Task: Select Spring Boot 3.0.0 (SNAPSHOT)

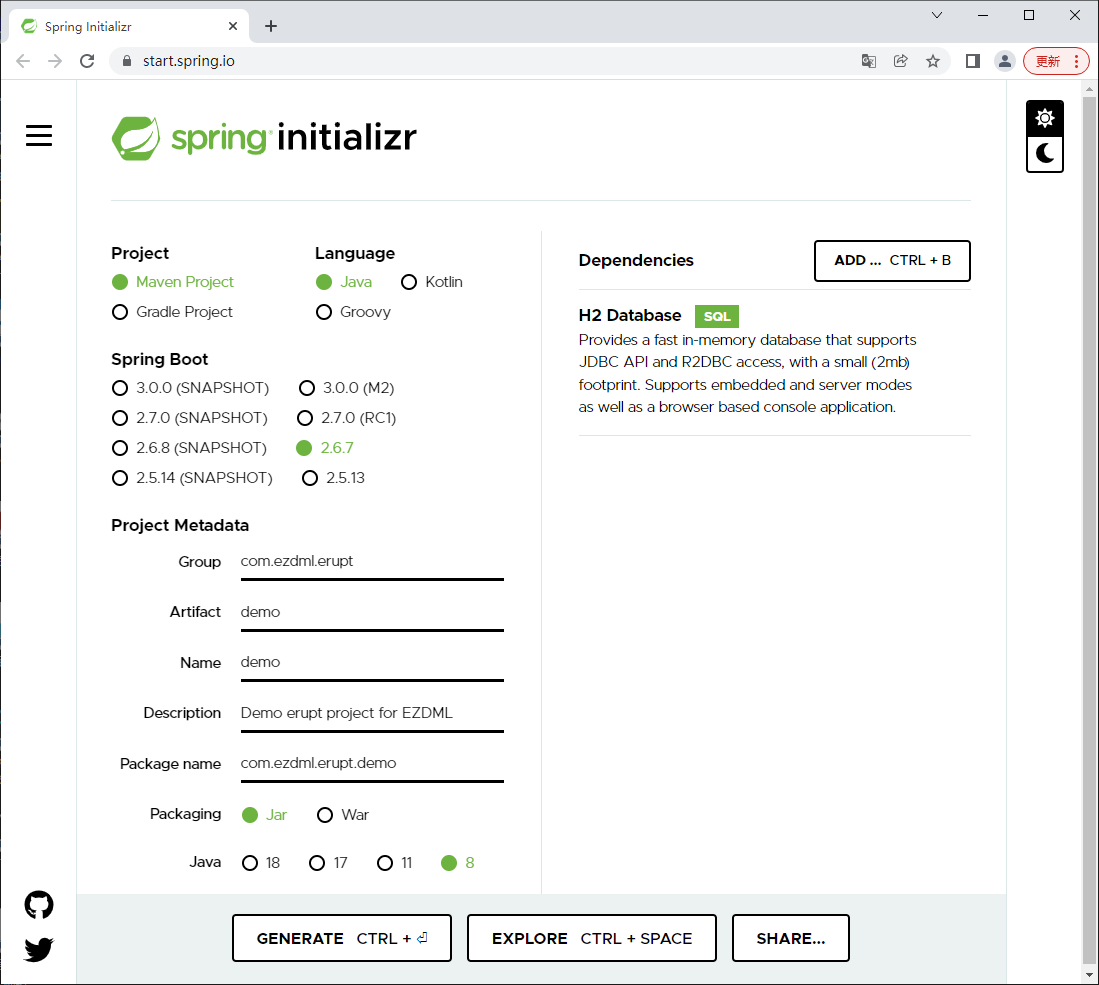Action: [x=190, y=388]
